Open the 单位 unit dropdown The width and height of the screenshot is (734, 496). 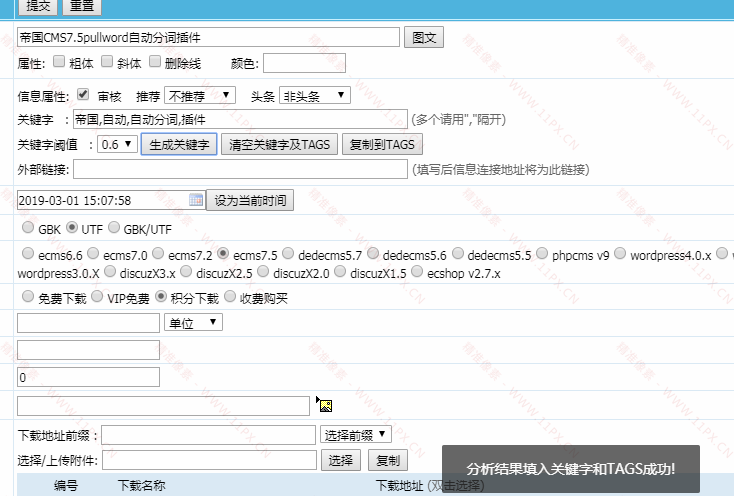tap(193, 322)
